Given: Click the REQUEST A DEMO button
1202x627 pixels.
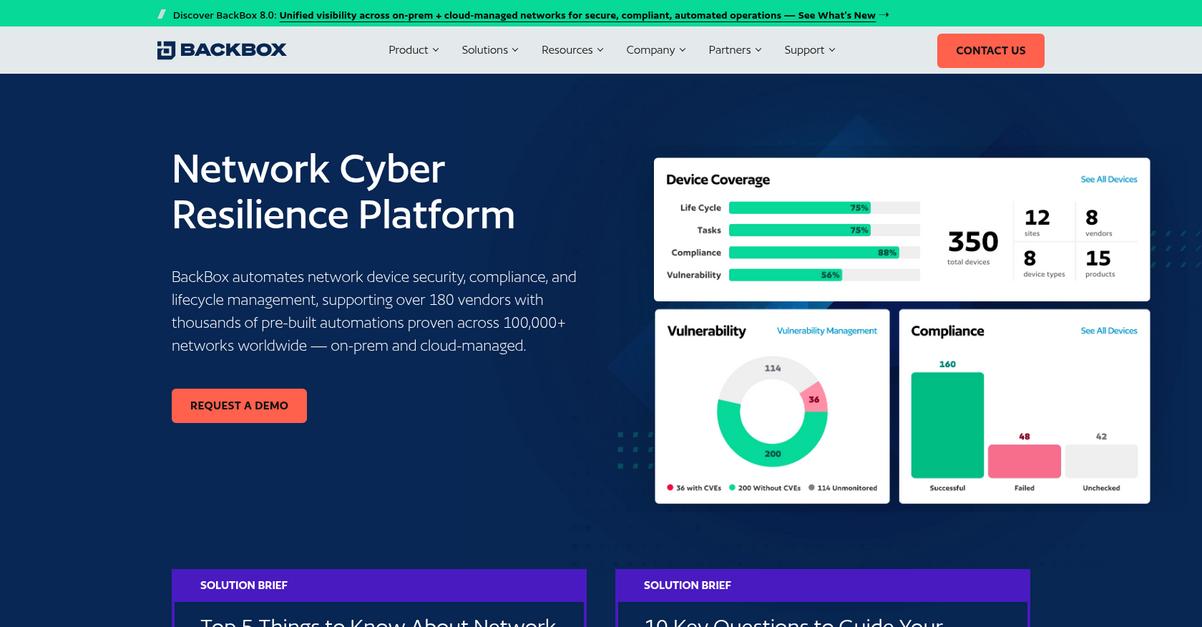Looking at the screenshot, I should [x=239, y=406].
